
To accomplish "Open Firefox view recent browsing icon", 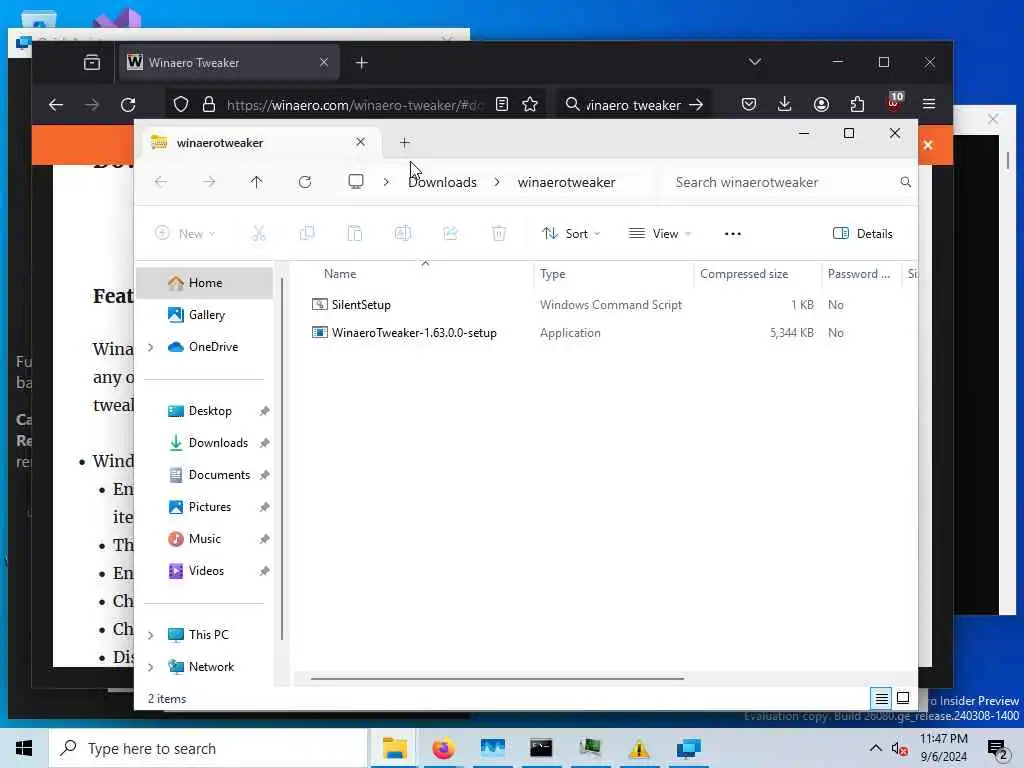I will [x=92, y=63].
